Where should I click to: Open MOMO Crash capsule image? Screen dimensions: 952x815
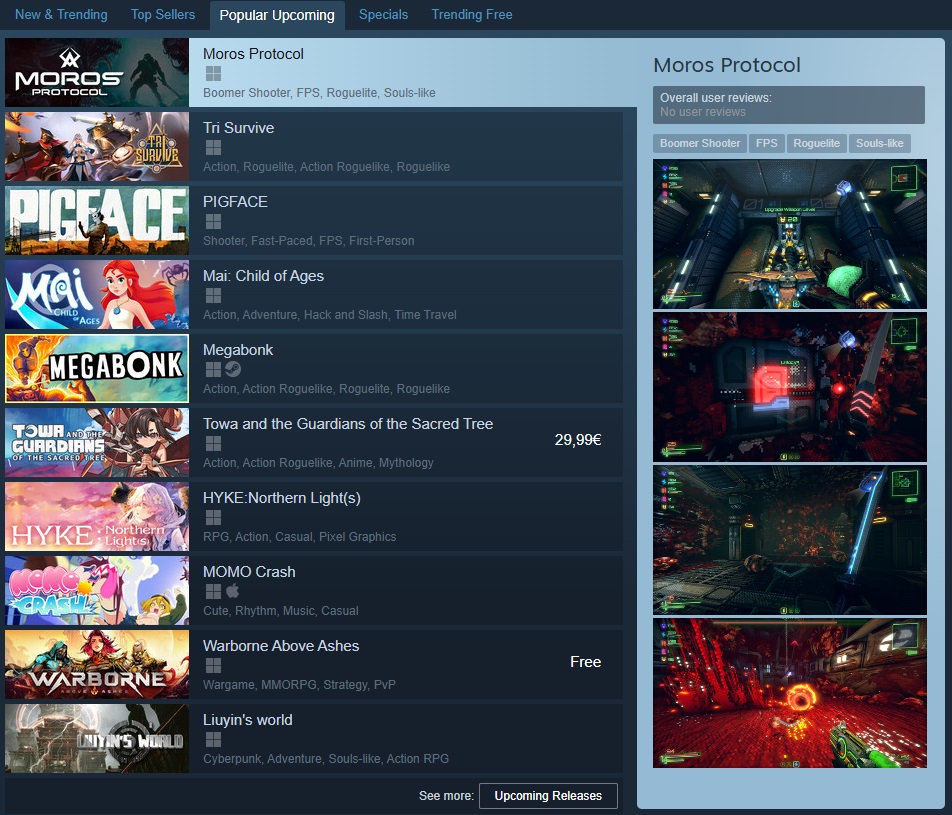(97, 591)
